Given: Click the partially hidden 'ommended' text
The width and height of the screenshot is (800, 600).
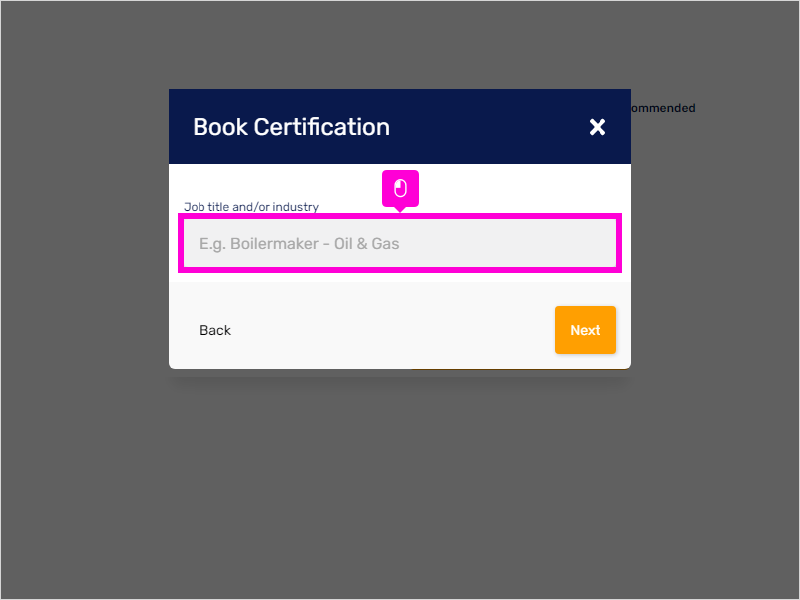Looking at the screenshot, I should [663, 108].
